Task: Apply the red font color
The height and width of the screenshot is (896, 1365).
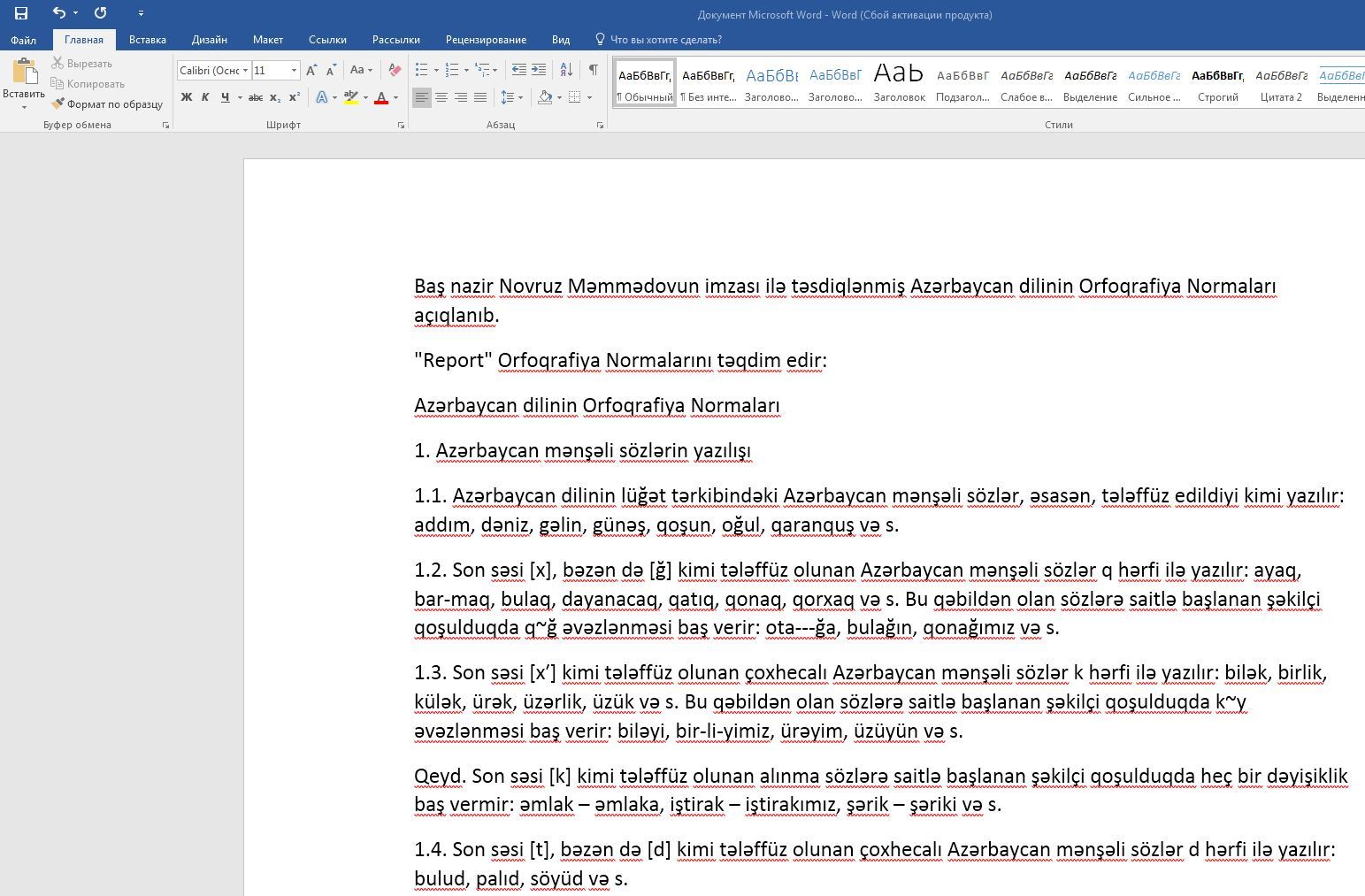Action: click(x=381, y=97)
